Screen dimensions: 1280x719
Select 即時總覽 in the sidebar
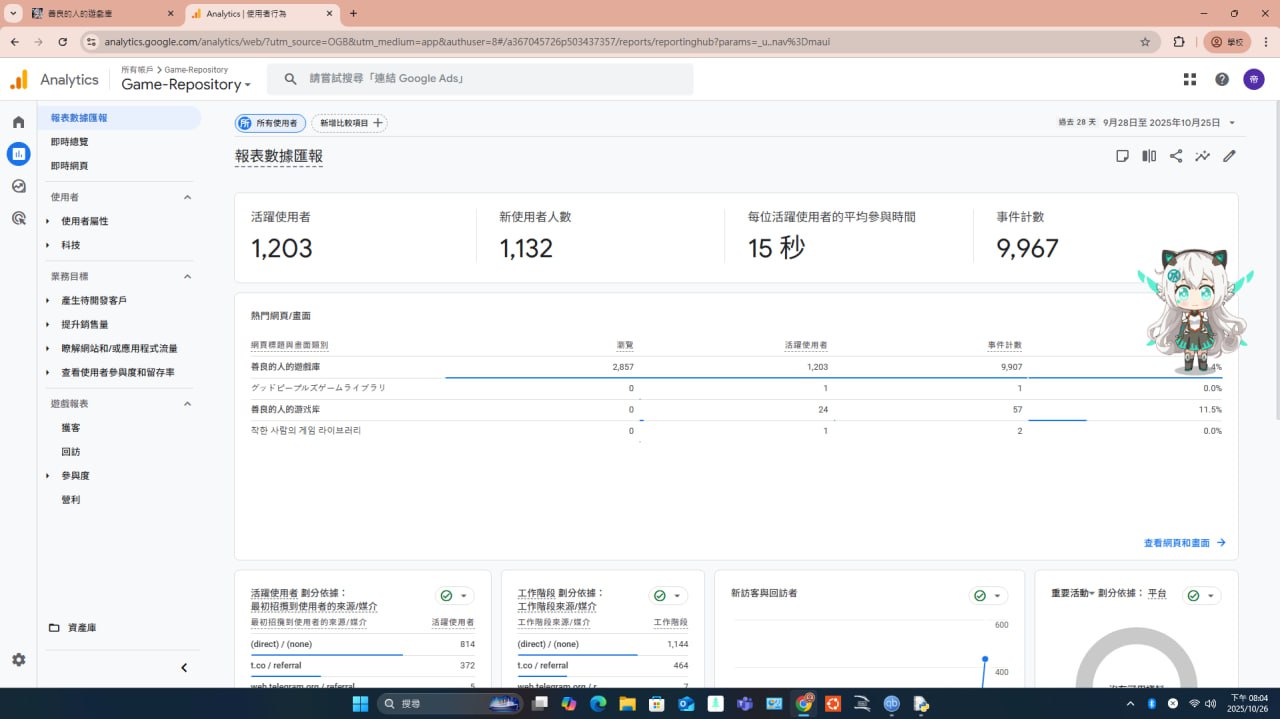tap(70, 142)
